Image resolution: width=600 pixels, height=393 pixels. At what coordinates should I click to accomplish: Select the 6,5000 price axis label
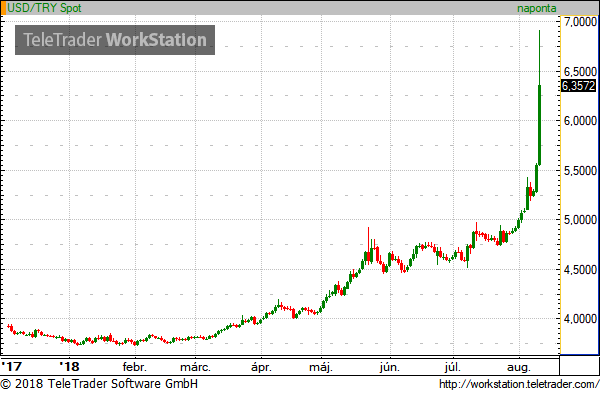pos(580,72)
